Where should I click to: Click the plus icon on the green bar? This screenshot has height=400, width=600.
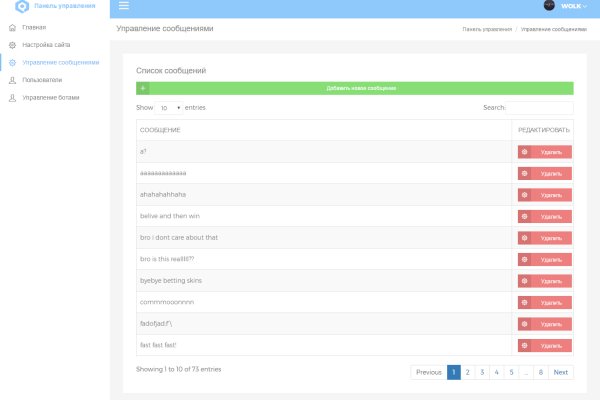[x=143, y=88]
